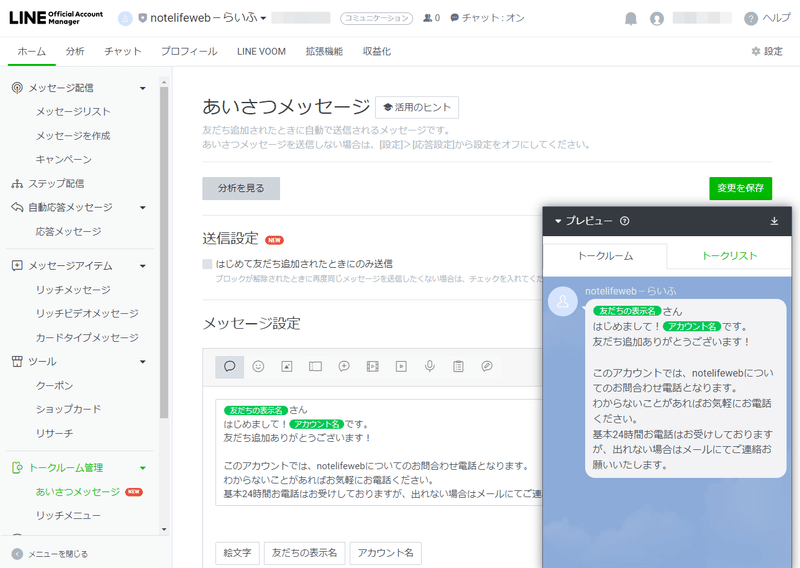Insert a rich video message icon
Image resolution: width=800 pixels, height=568 pixels.
click(372, 366)
